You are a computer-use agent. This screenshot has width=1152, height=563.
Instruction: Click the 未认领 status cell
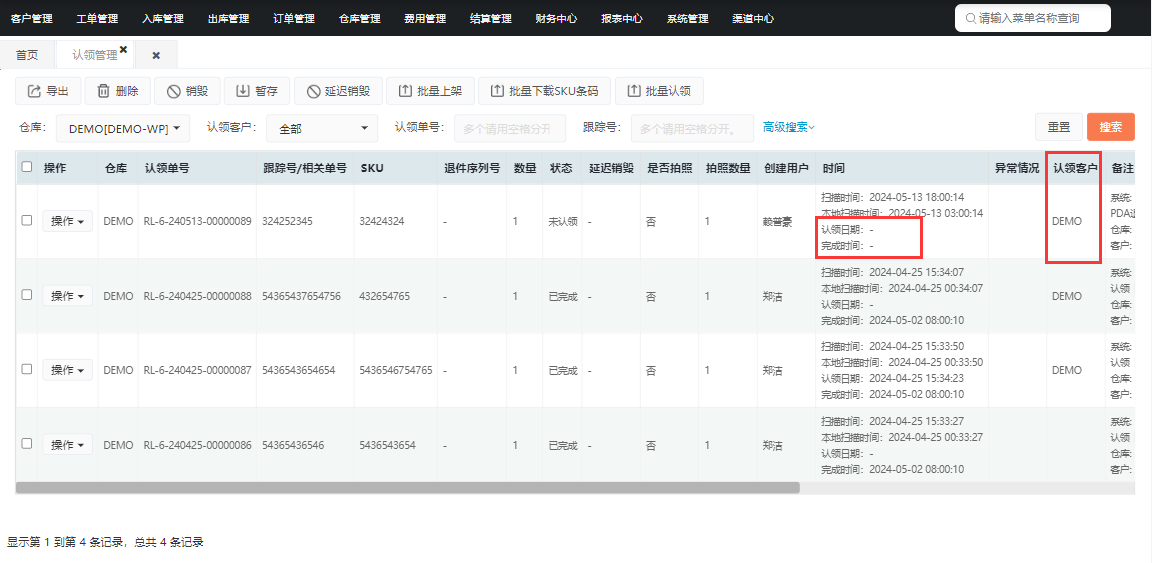(563, 220)
